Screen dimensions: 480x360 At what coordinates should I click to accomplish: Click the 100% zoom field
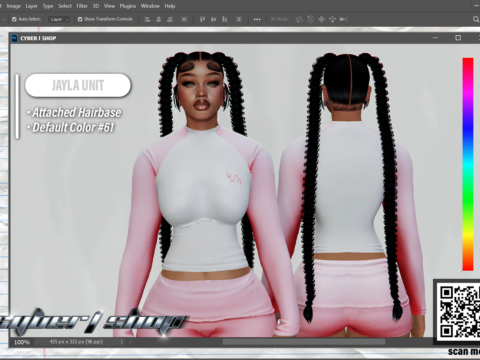(22, 342)
